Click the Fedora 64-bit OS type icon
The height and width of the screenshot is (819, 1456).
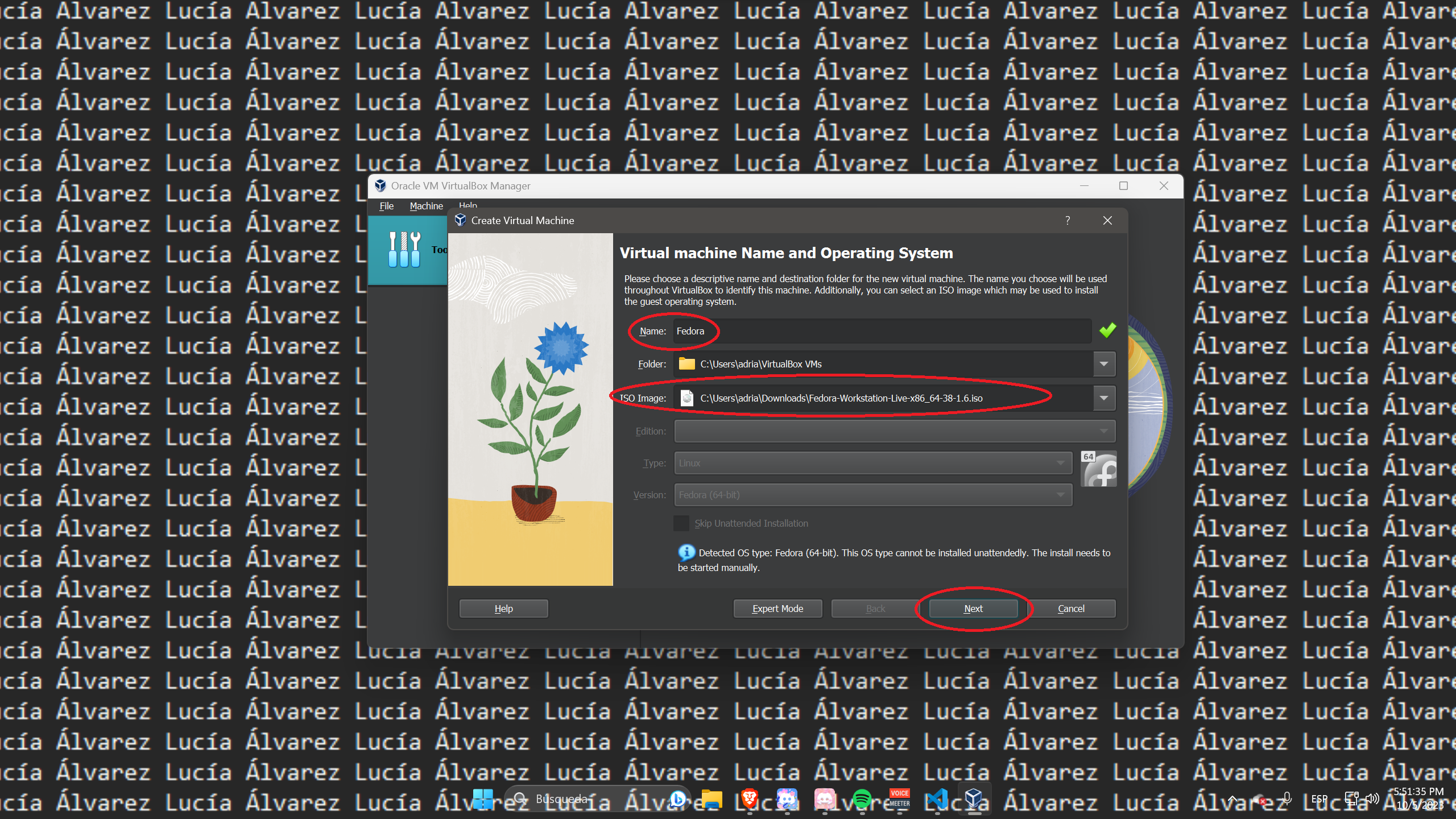click(x=1099, y=469)
